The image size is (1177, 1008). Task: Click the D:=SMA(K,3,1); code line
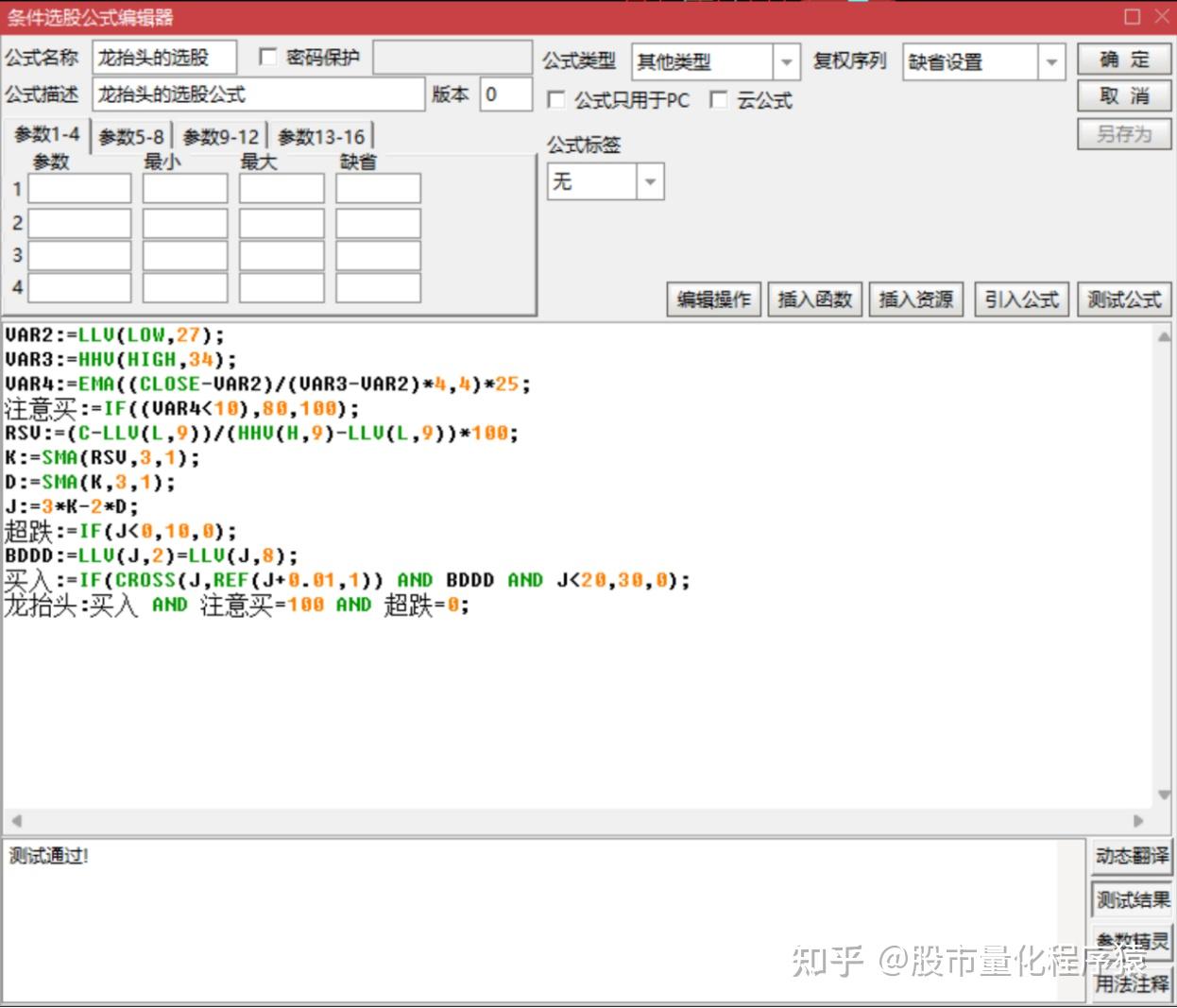pos(90,483)
